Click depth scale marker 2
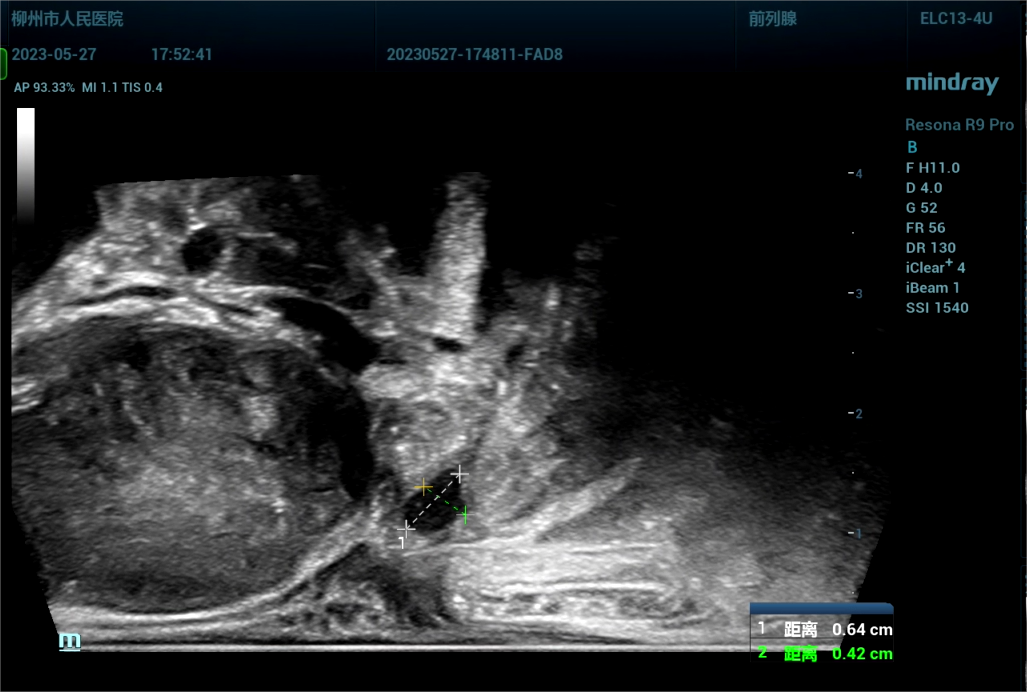 856,413
